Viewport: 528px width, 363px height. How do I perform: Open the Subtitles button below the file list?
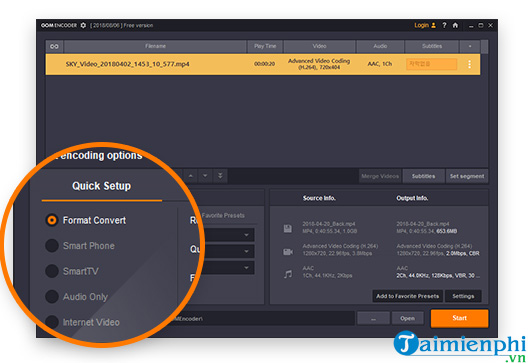tap(423, 176)
